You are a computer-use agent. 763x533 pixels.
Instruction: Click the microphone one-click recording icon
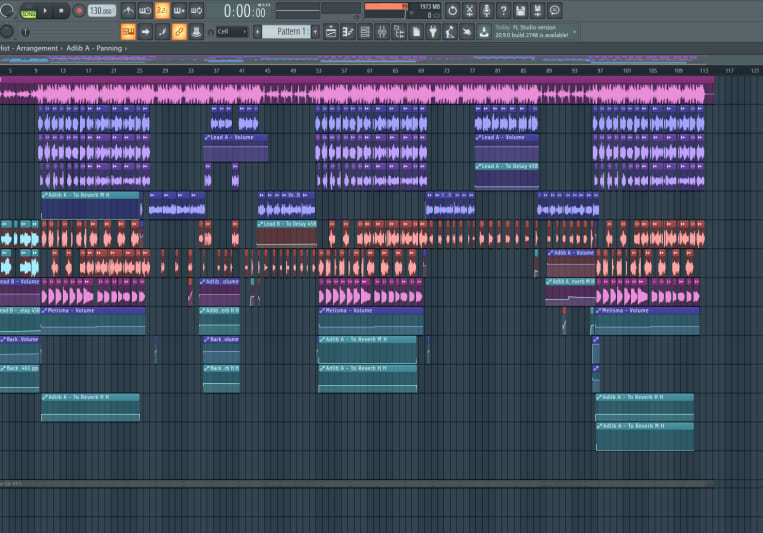[487, 10]
